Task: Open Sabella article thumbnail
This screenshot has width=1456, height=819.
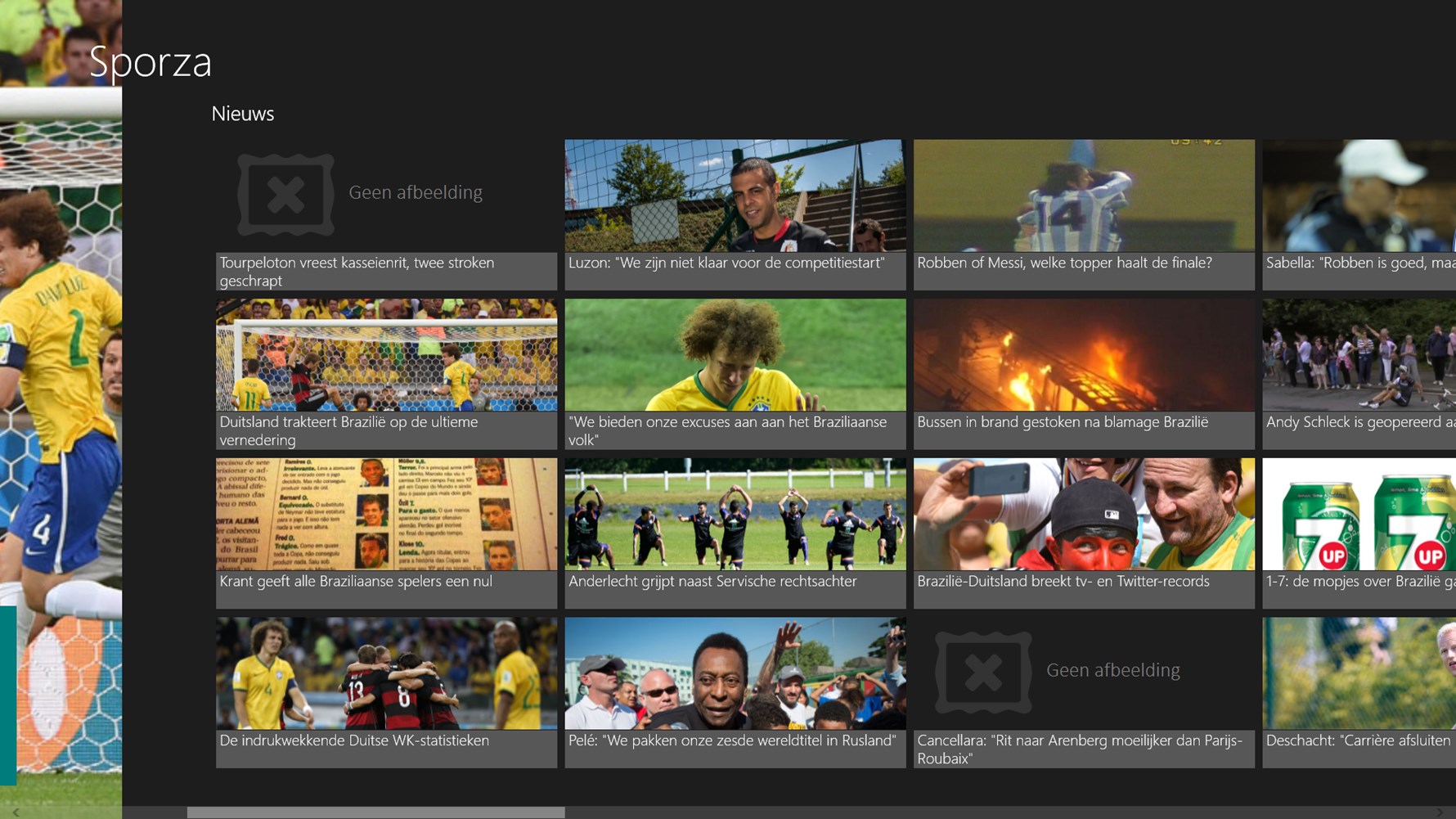Action: pyautogui.click(x=1359, y=196)
